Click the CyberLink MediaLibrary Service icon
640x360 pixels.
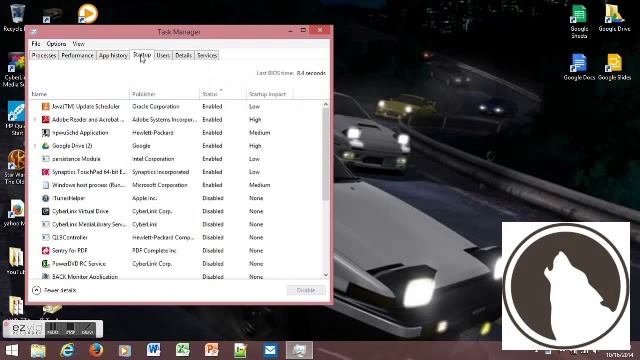coord(46,224)
